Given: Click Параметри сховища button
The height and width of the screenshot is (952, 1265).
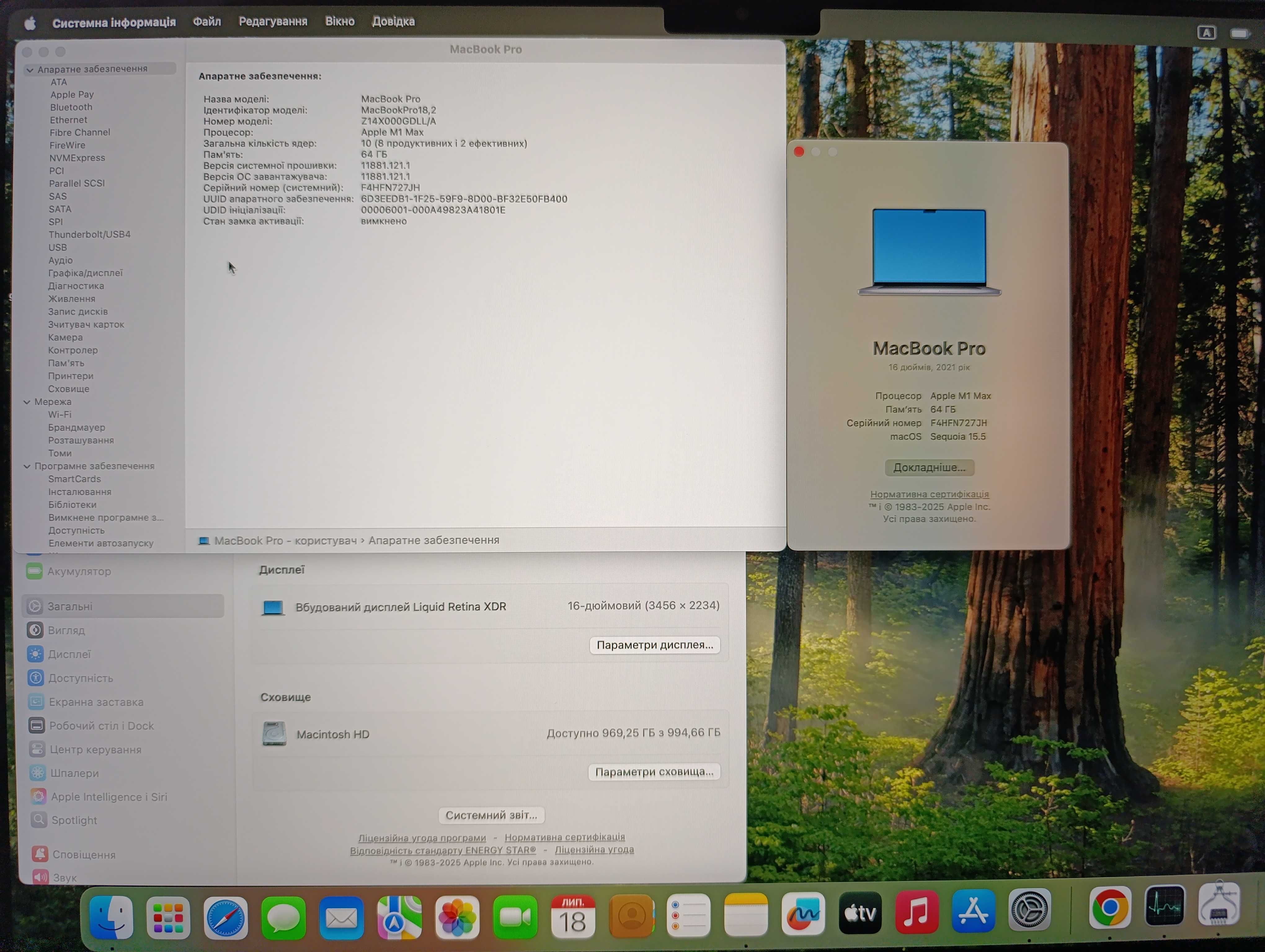Looking at the screenshot, I should pos(654,772).
